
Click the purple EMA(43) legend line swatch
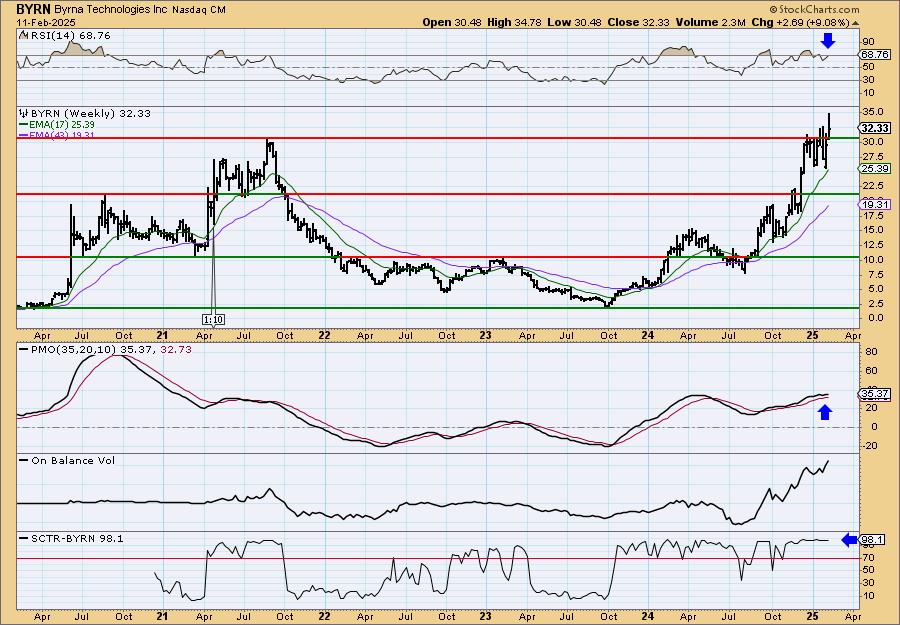24,135
